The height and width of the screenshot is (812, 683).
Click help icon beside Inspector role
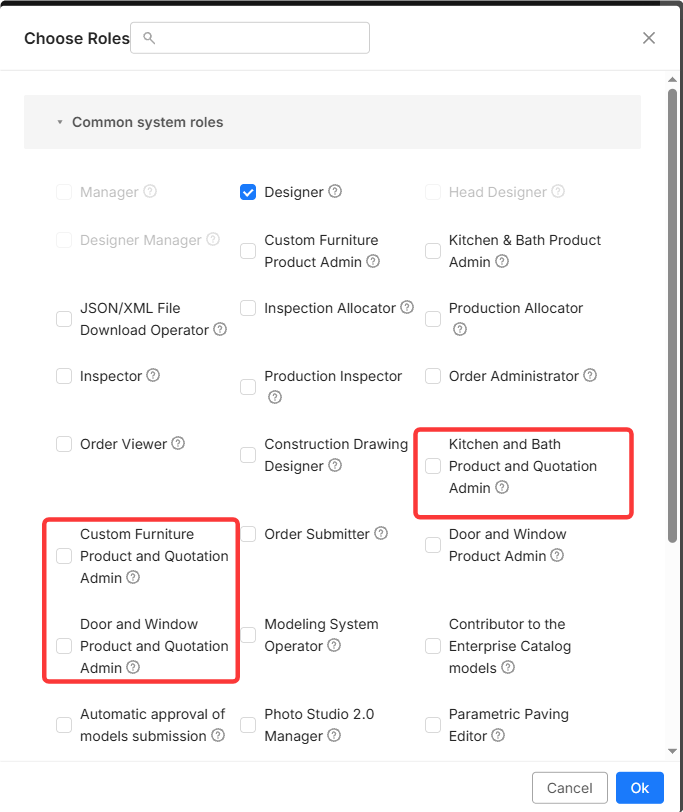(x=153, y=375)
